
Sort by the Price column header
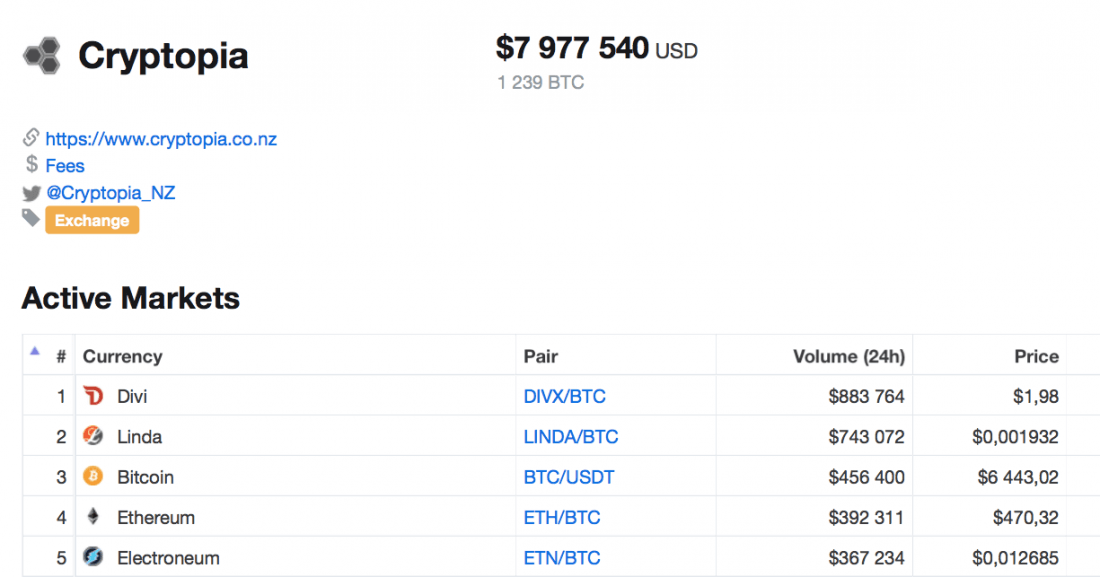tap(1036, 357)
